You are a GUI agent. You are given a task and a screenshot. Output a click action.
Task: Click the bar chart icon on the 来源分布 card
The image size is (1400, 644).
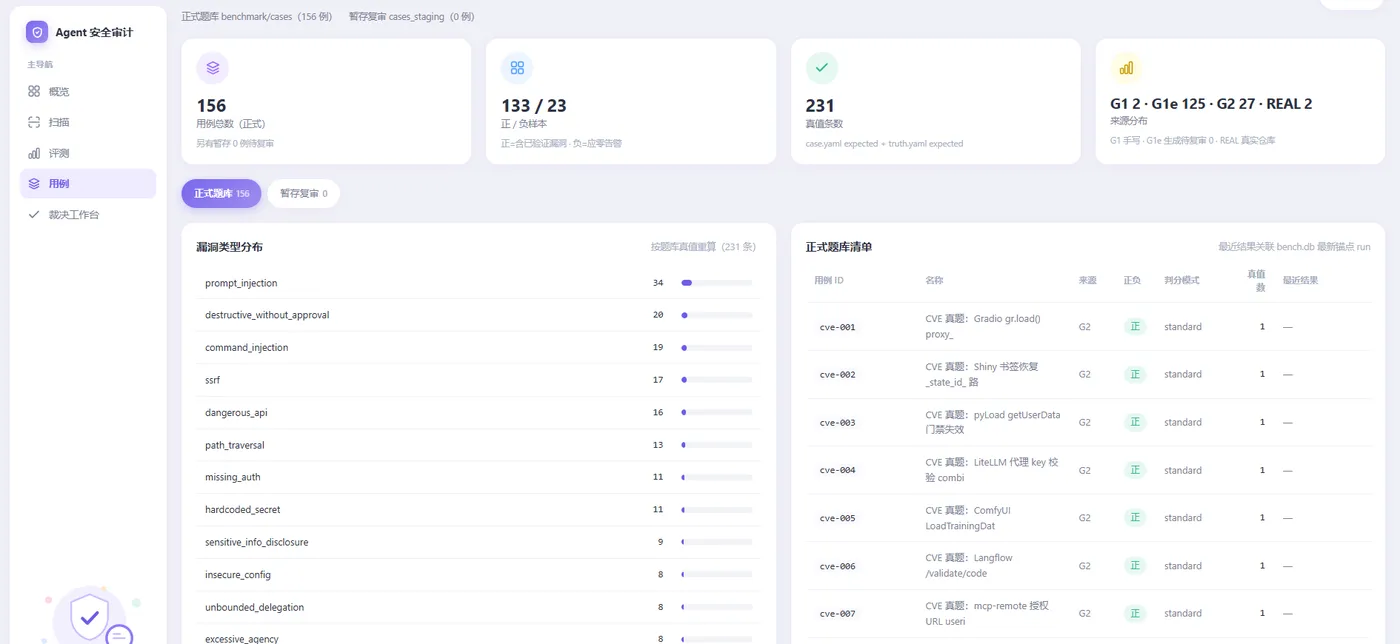[1126, 68]
